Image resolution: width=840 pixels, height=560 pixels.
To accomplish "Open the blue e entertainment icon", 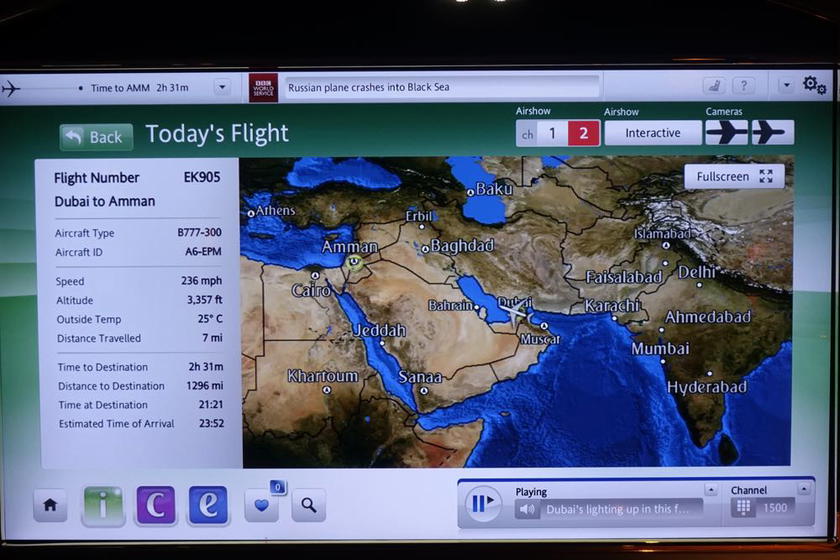I will [x=208, y=505].
